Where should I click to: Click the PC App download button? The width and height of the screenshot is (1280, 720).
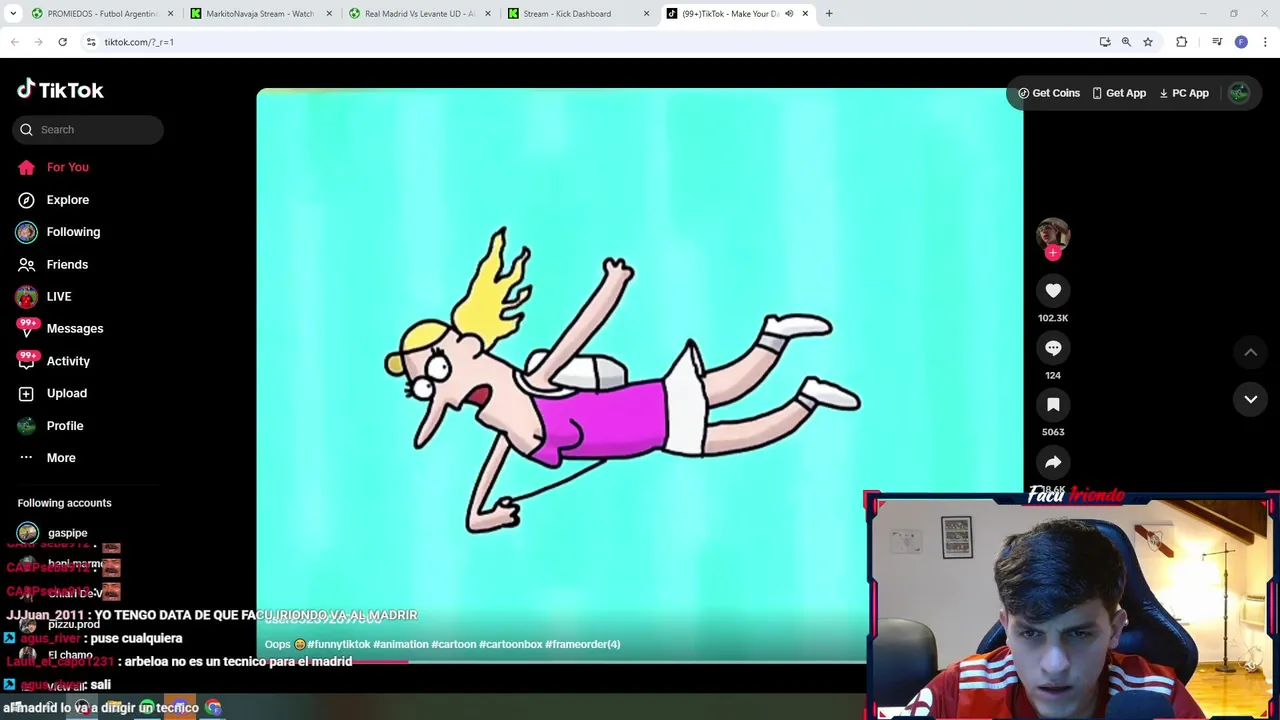pos(1184,93)
